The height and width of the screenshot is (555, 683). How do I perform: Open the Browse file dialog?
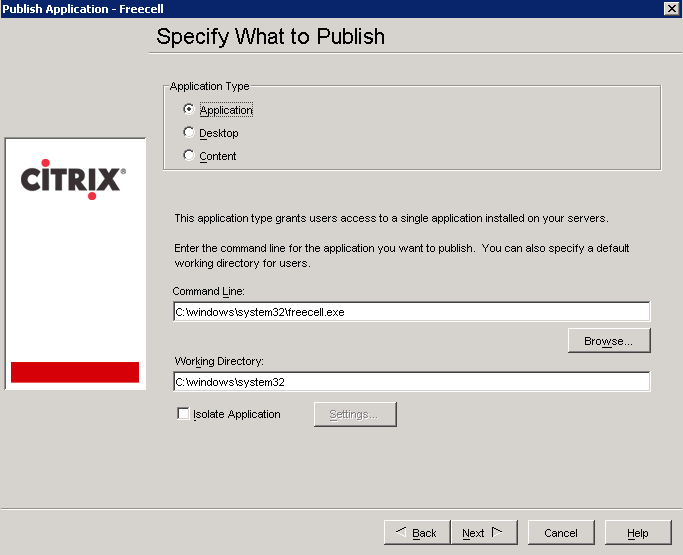point(609,341)
